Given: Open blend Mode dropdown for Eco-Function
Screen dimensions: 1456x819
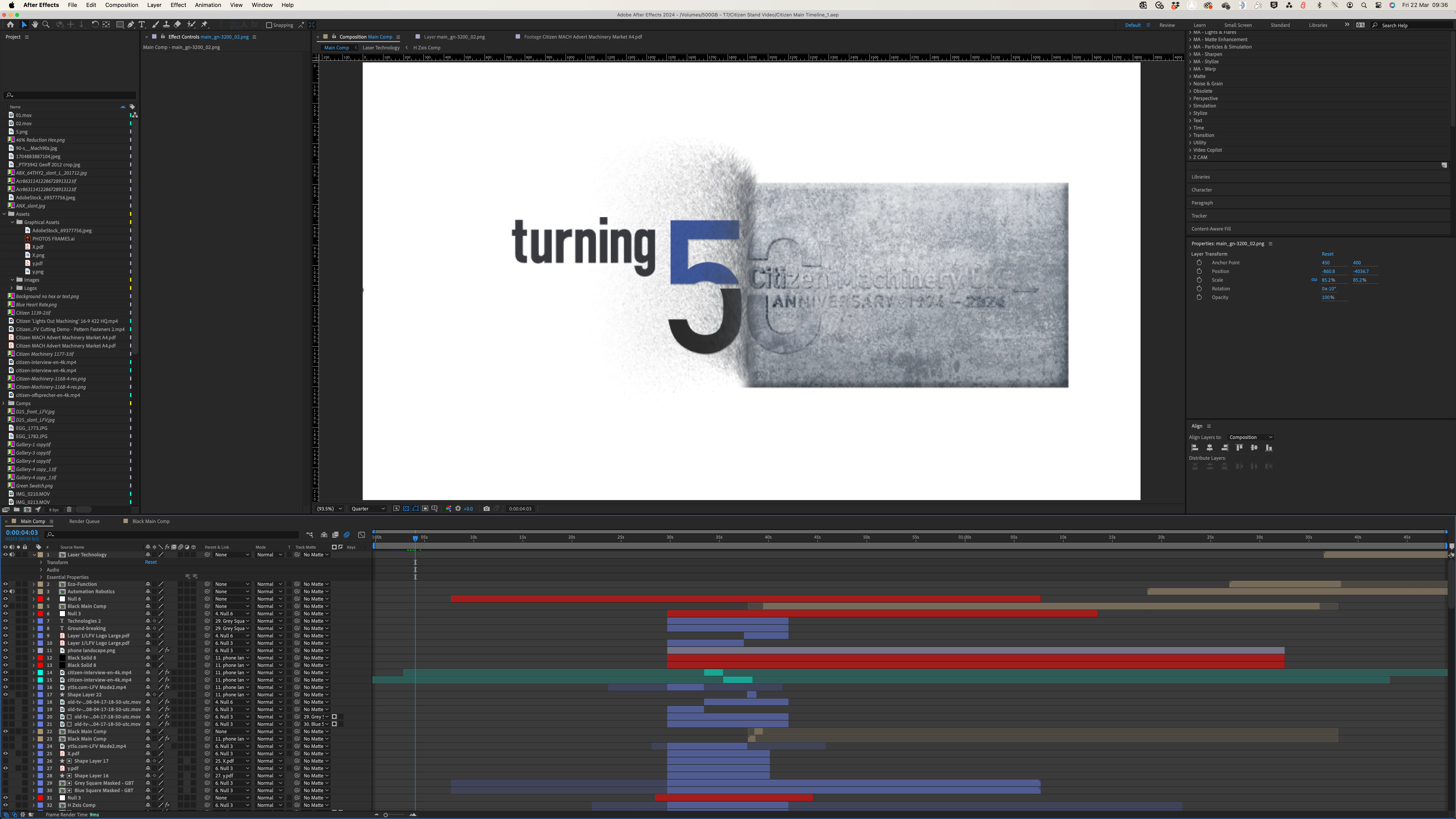Looking at the screenshot, I should coord(269,584).
